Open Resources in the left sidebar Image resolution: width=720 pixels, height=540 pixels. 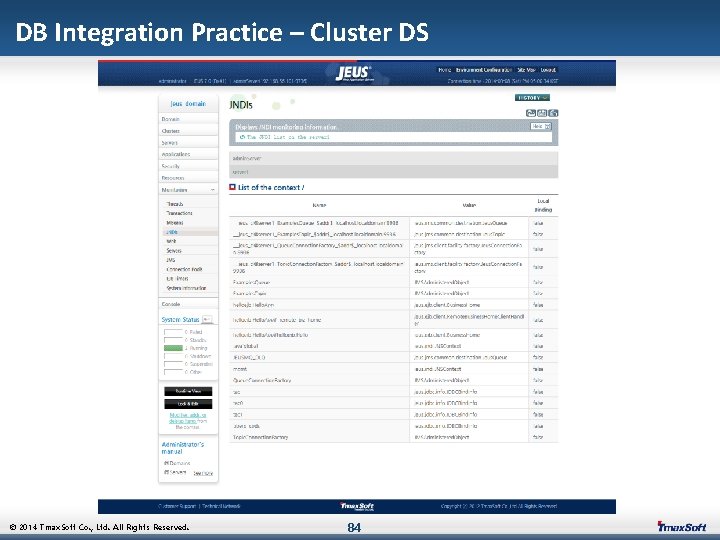click(x=188, y=178)
